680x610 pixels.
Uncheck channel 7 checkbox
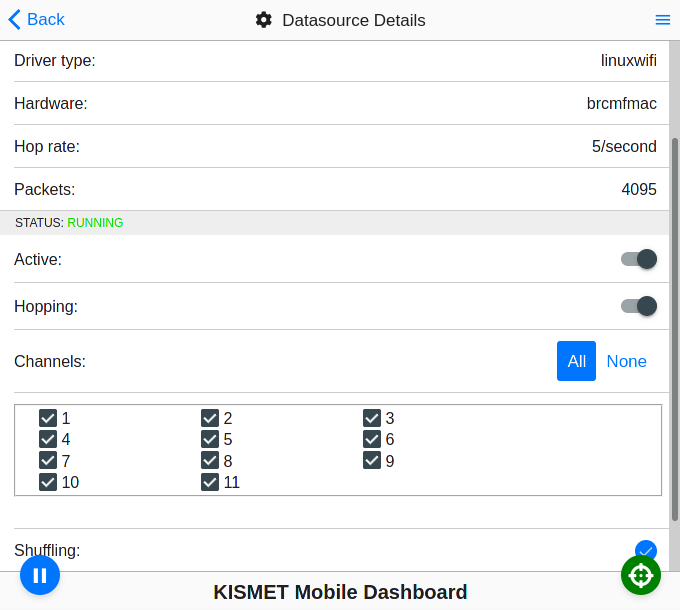tap(48, 460)
